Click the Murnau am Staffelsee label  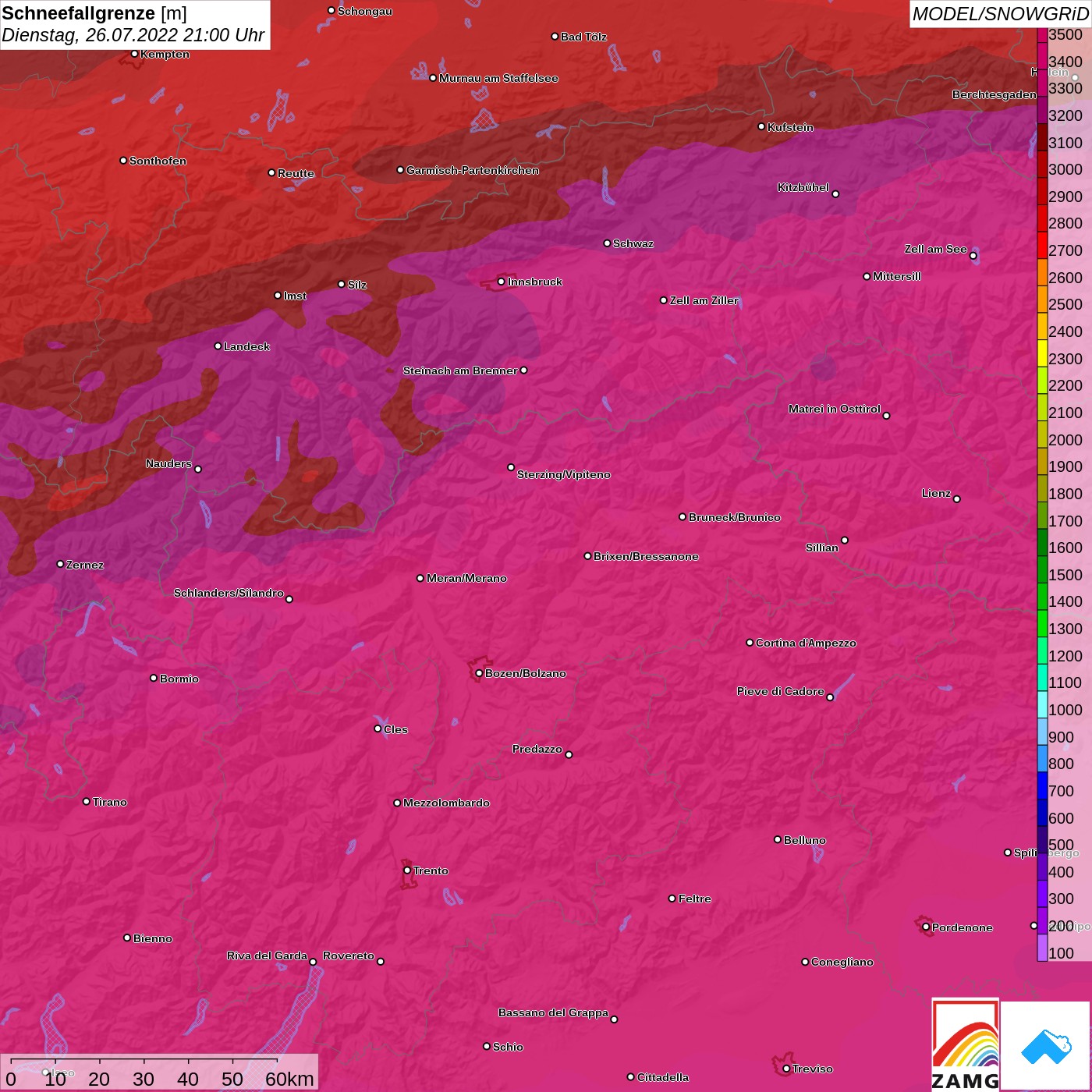(498, 78)
